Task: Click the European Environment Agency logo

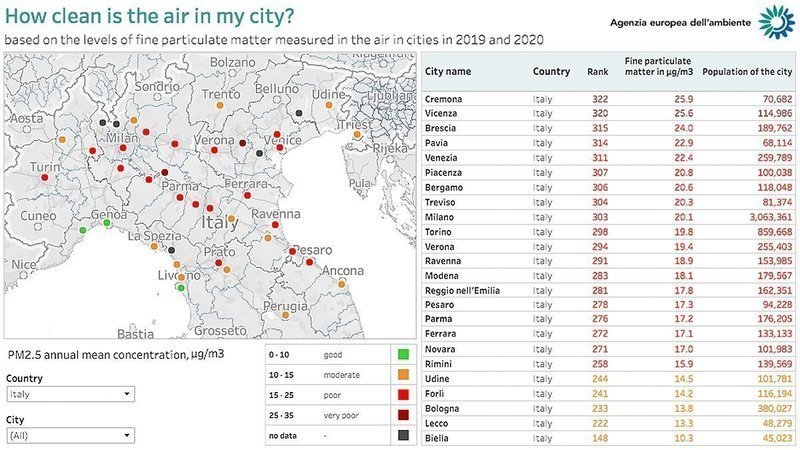Action: [777, 22]
